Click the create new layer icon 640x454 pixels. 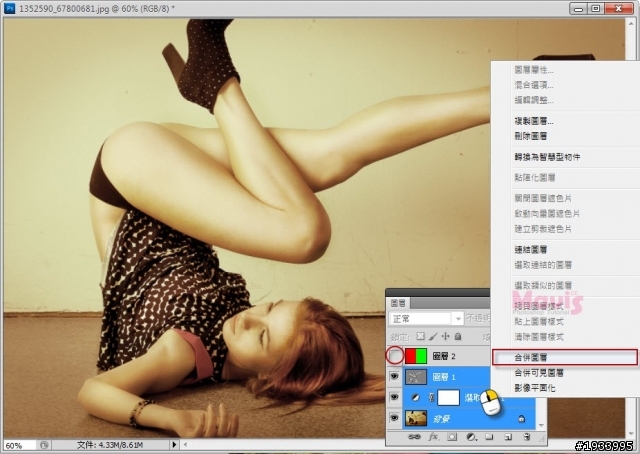(x=508, y=437)
